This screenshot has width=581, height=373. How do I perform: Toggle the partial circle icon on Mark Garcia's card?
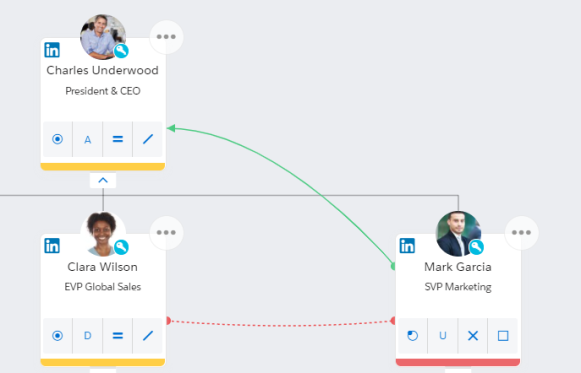(x=413, y=336)
